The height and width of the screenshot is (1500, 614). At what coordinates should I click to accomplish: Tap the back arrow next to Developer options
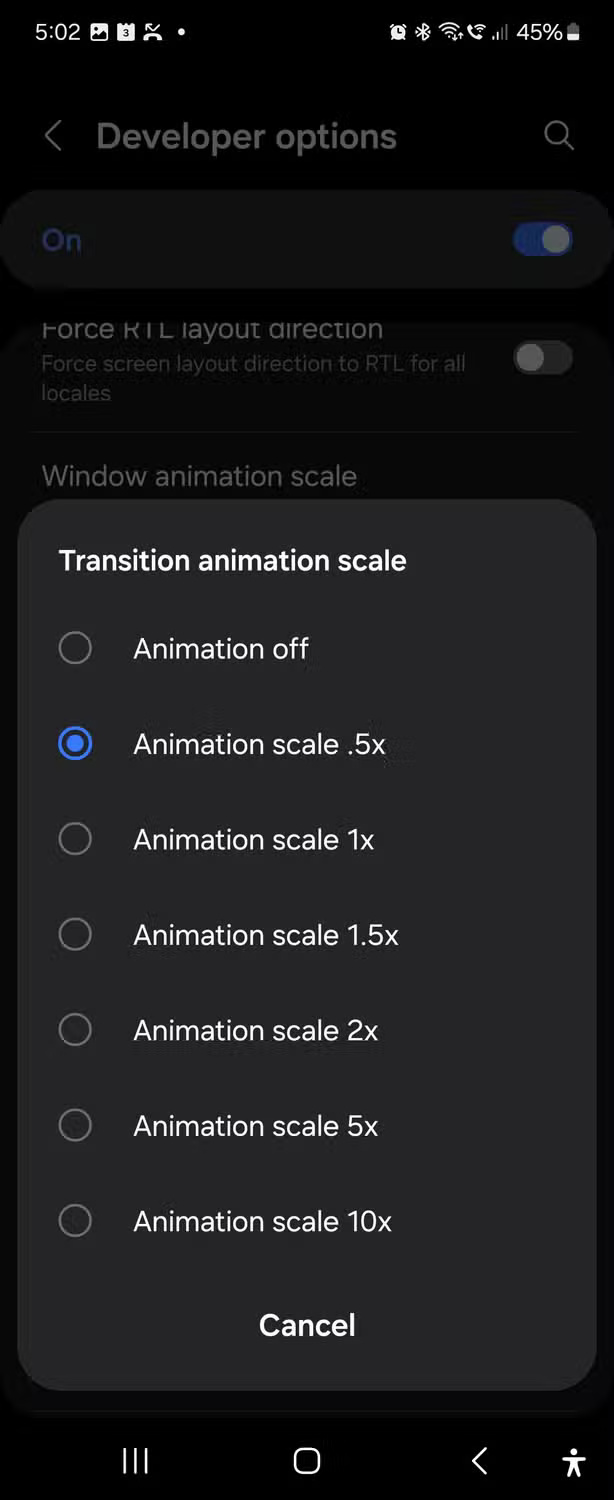[52, 136]
